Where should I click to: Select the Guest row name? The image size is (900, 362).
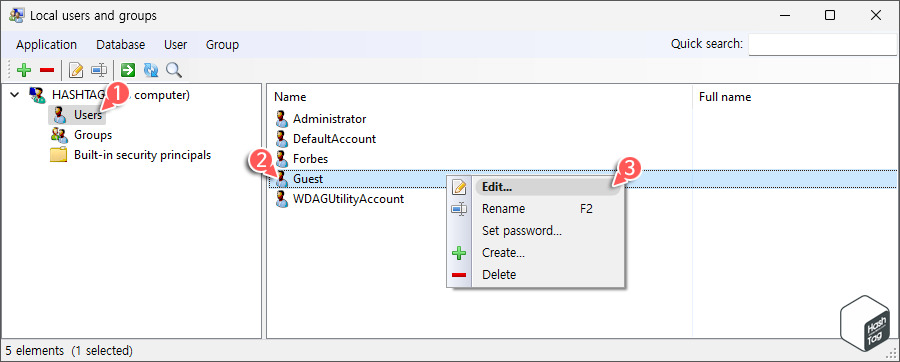(308, 179)
